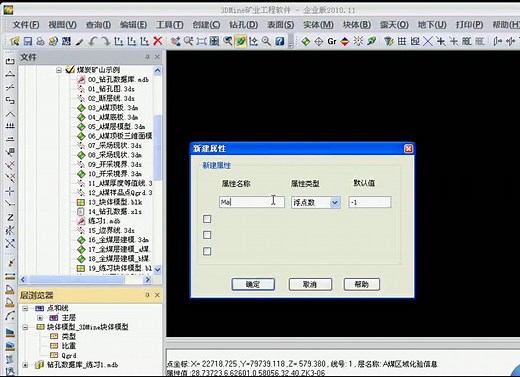
Task: Open the 露天(O) menu
Action: tap(394, 25)
